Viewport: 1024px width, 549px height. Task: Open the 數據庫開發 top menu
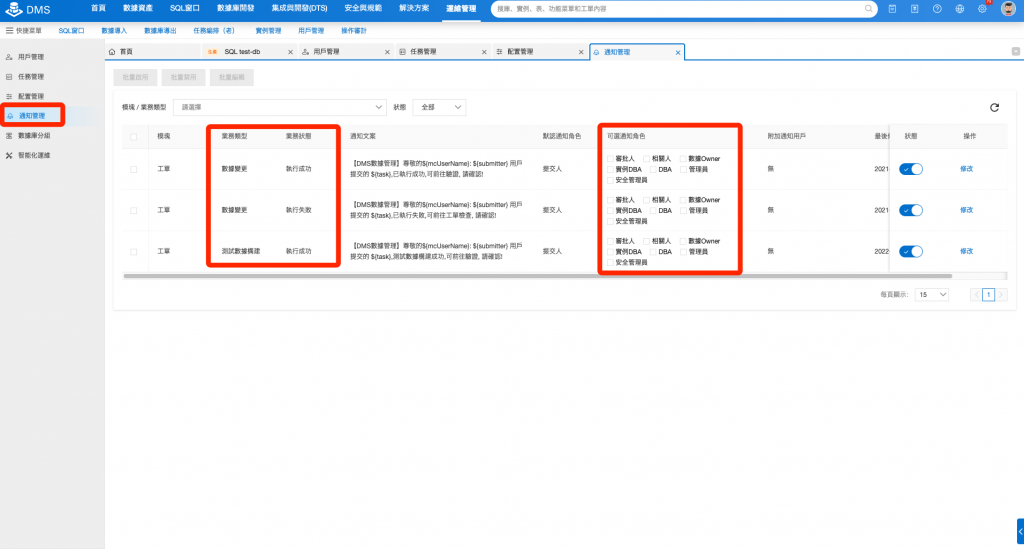click(x=235, y=8)
